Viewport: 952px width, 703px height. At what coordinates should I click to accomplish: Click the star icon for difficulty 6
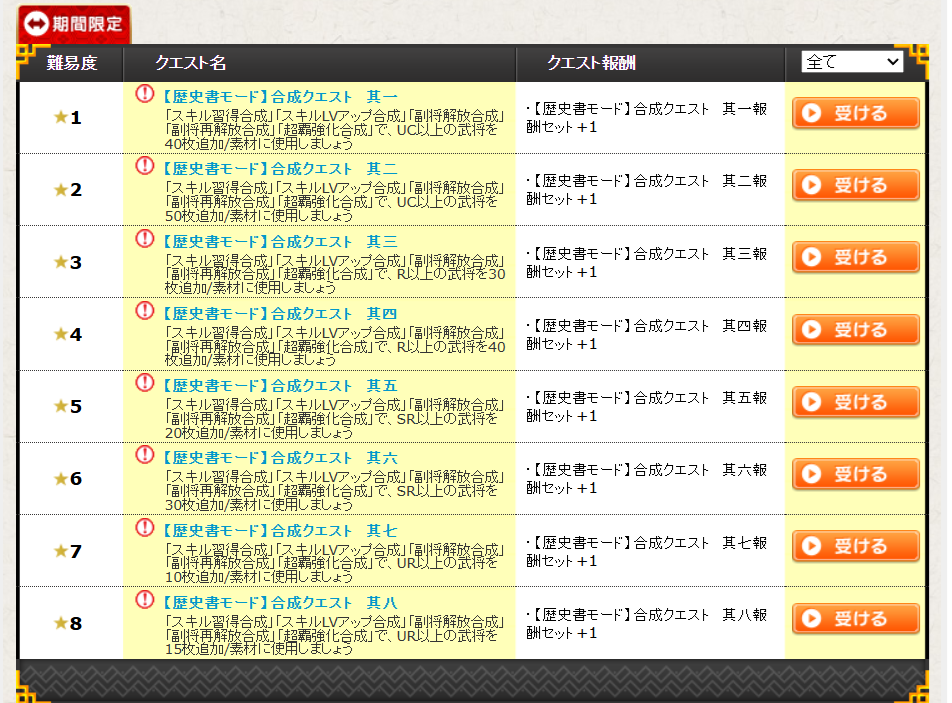[61, 479]
